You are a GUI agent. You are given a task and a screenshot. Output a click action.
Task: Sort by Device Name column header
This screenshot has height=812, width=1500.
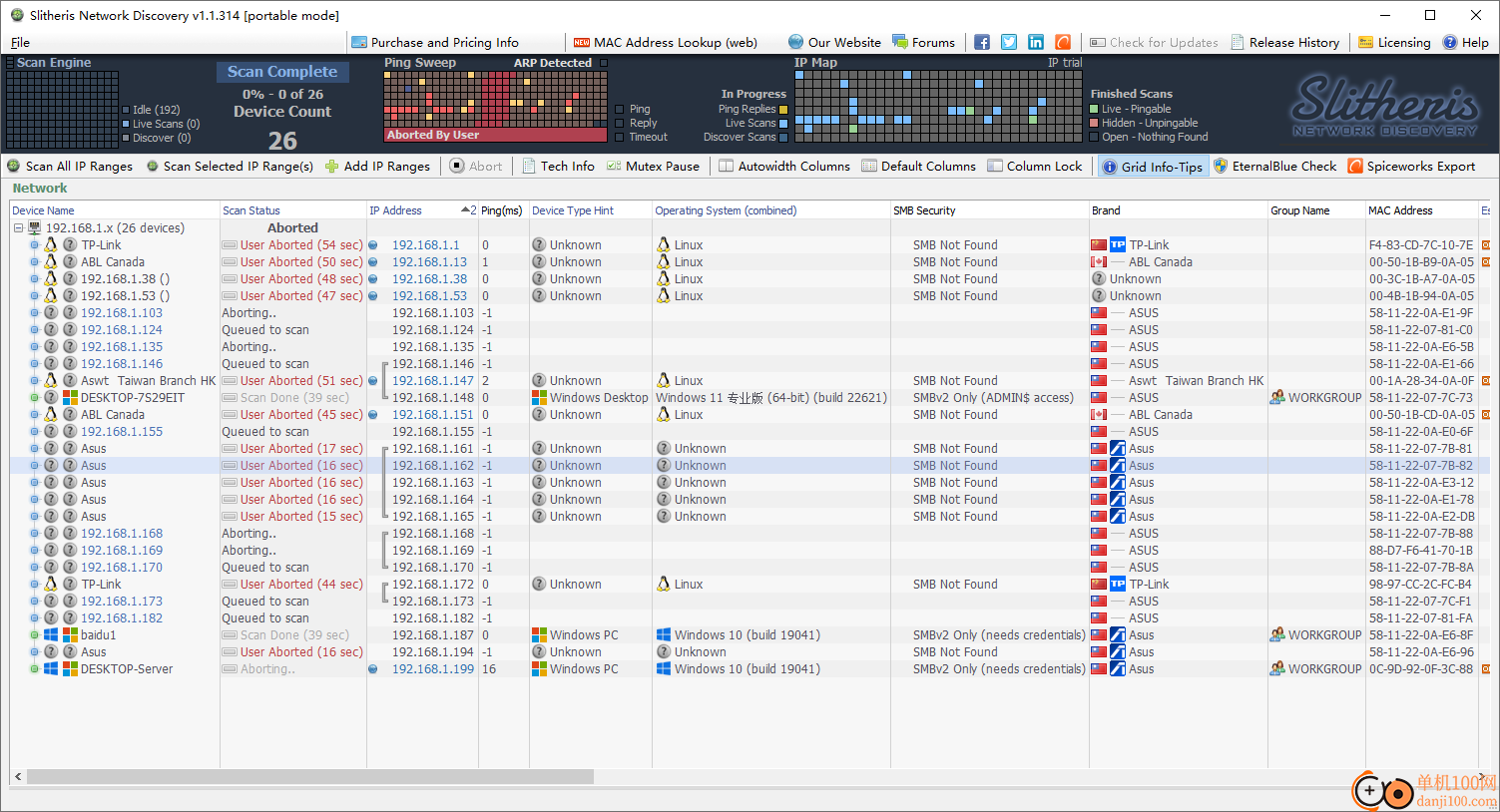click(115, 210)
